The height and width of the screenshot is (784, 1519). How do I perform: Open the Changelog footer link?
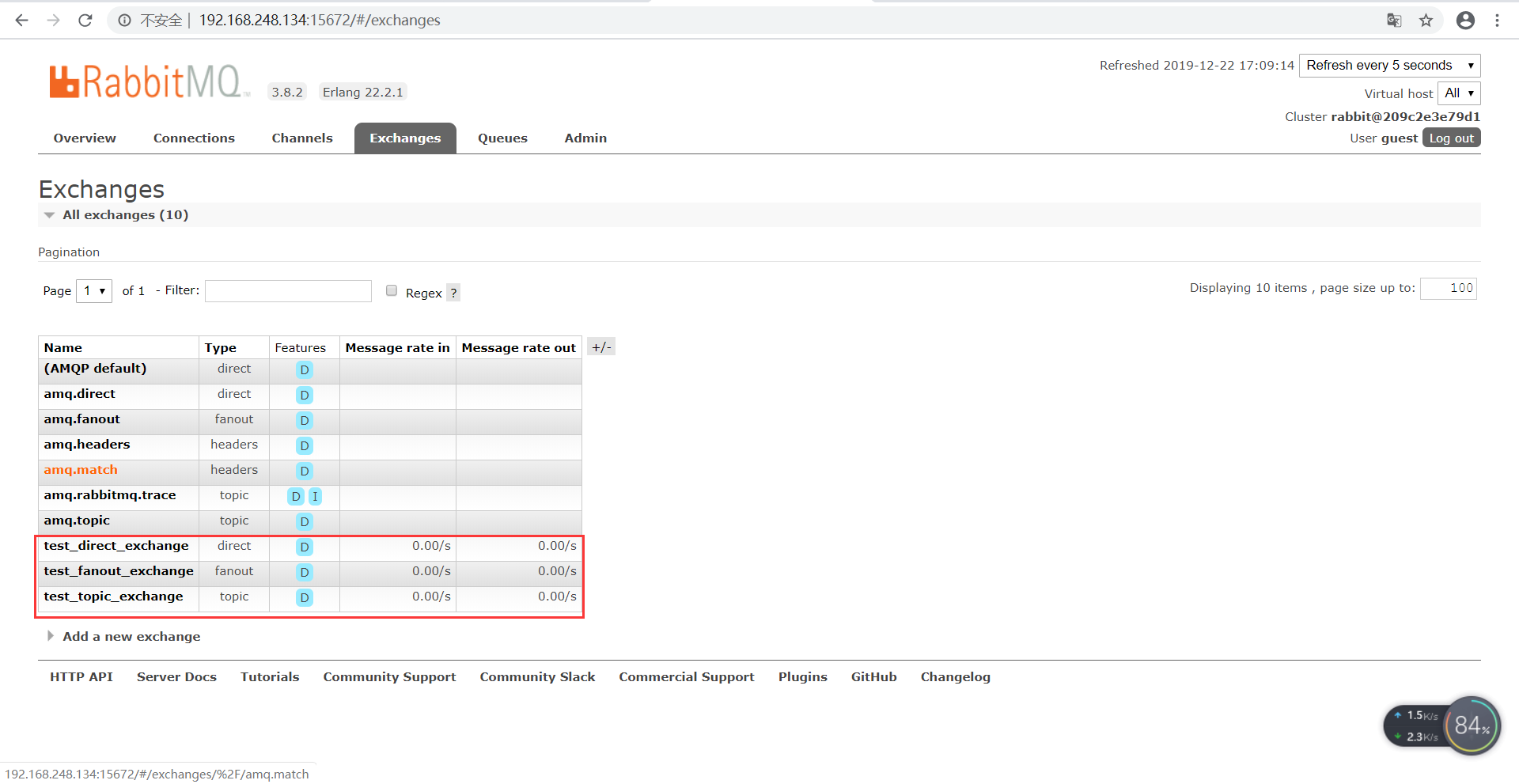pyautogui.click(x=955, y=677)
